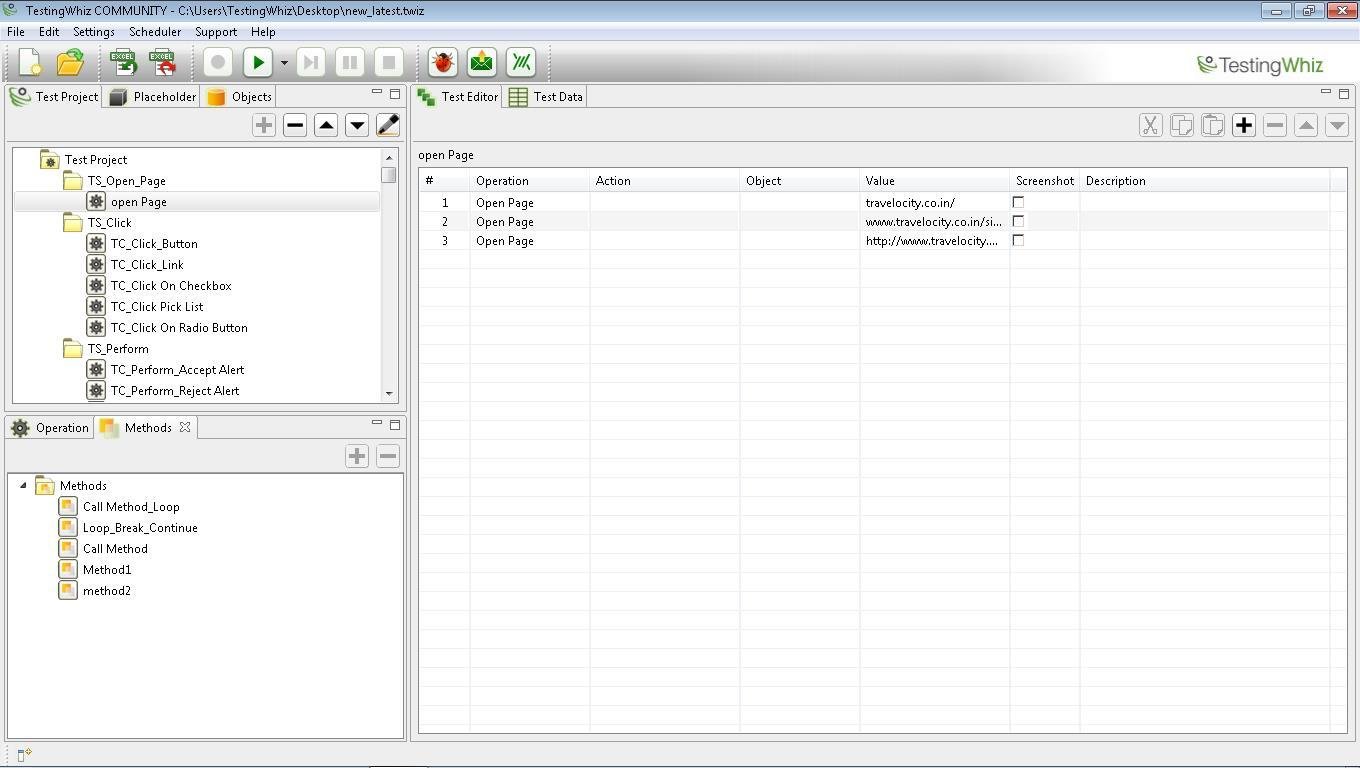
Task: Pause the test execution
Action: click(349, 62)
